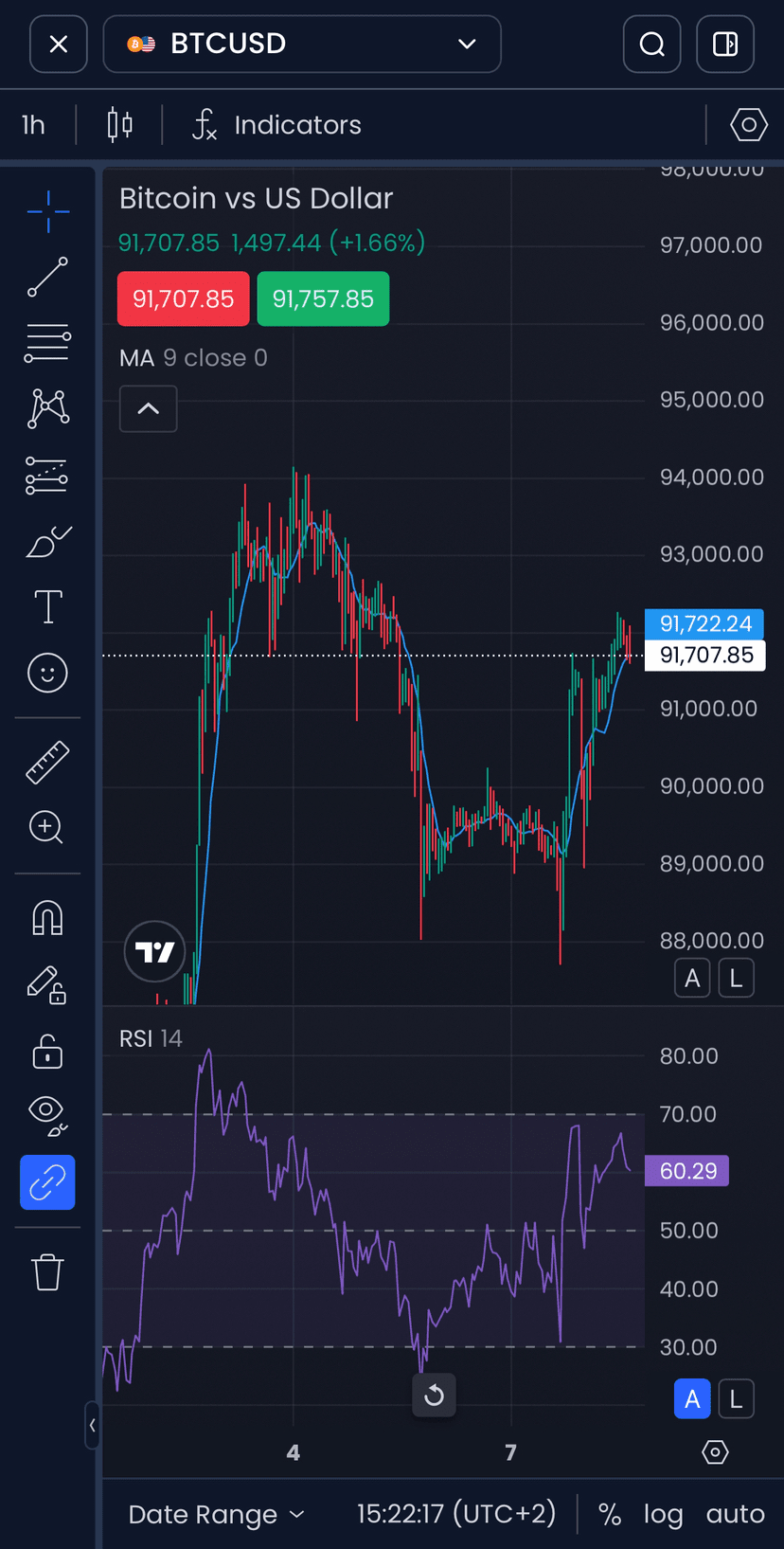
Task: Open the emoji sticker tool
Action: [47, 673]
